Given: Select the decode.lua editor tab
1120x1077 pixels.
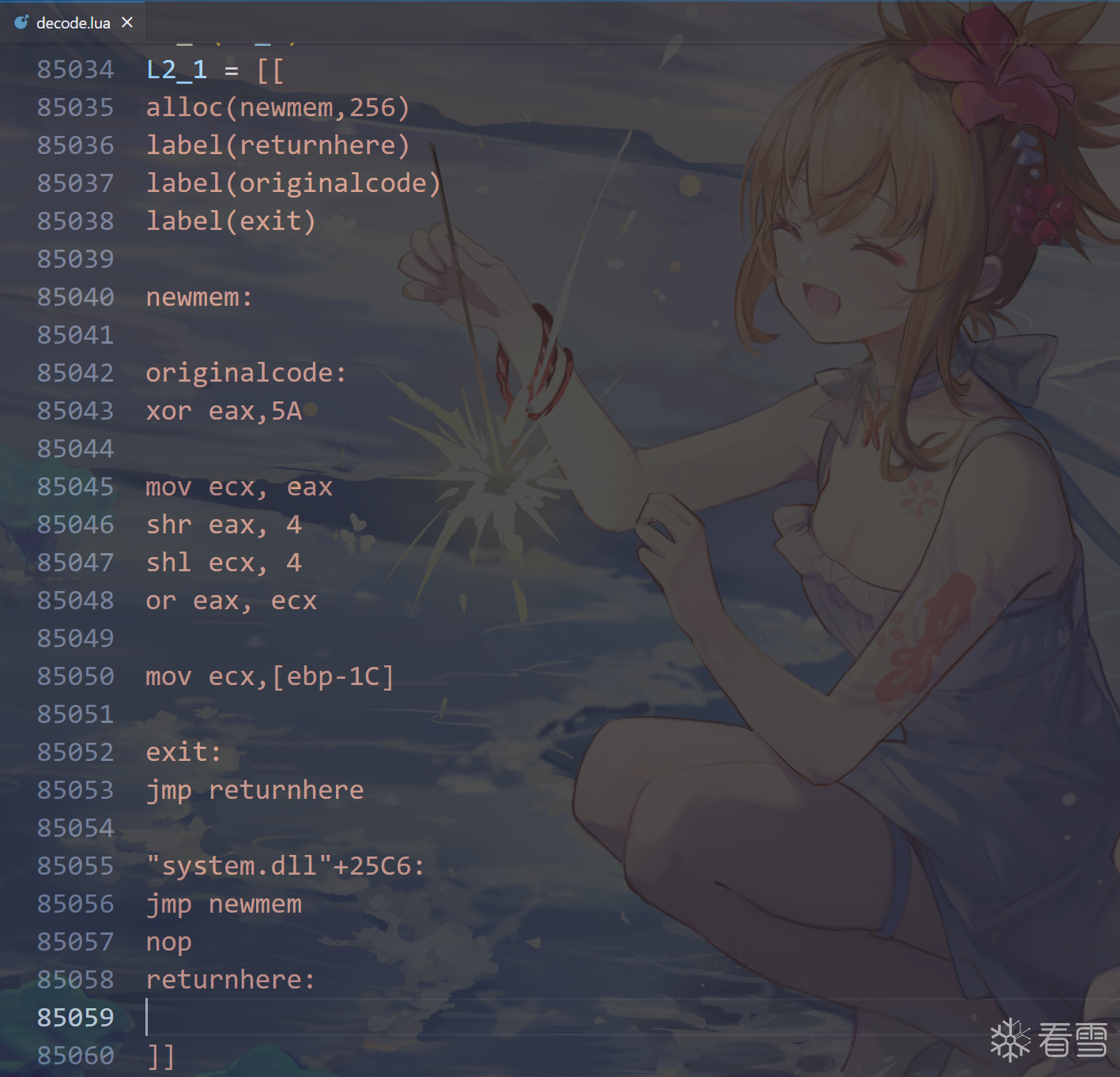Looking at the screenshot, I should tap(73, 22).
